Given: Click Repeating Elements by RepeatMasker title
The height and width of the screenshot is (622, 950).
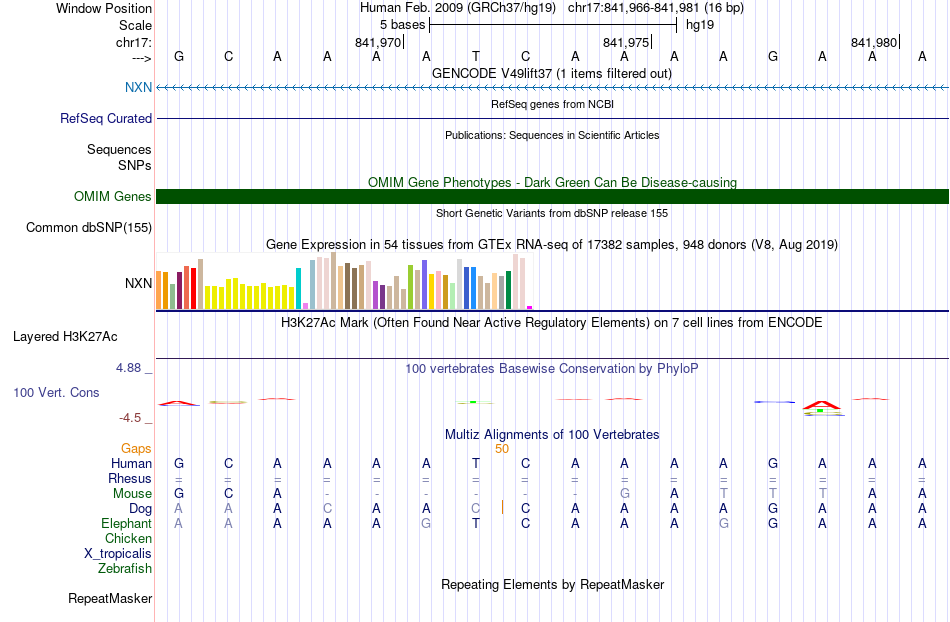Looking at the screenshot, I should tap(552, 584).
